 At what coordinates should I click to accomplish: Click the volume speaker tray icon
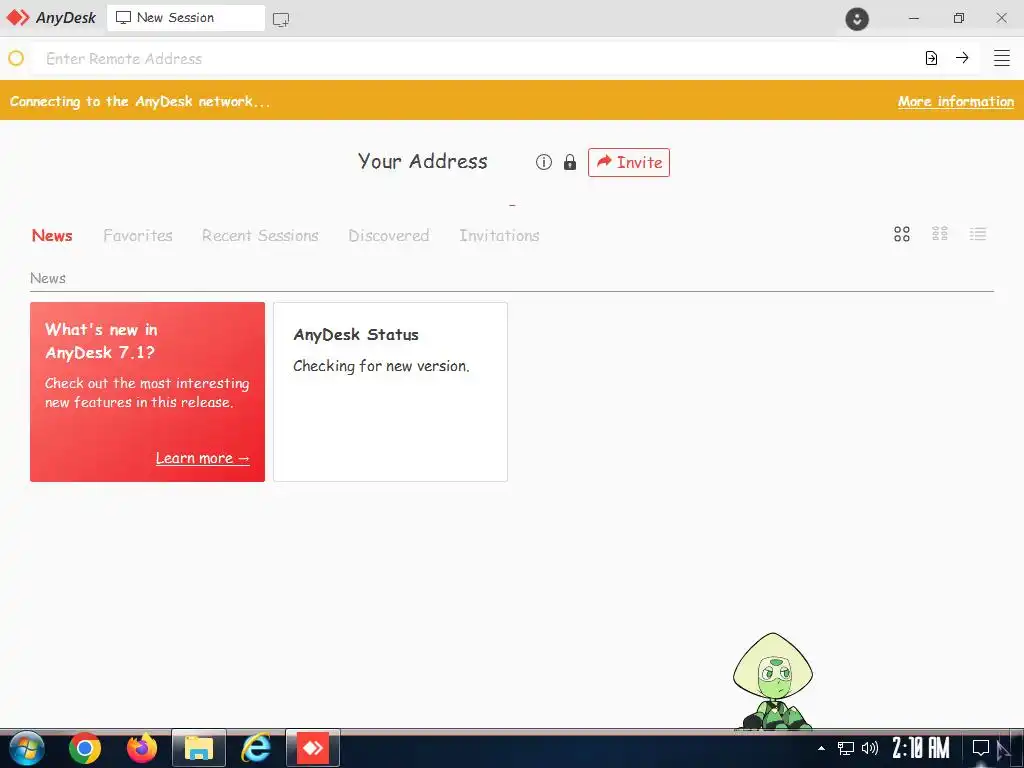tap(870, 748)
